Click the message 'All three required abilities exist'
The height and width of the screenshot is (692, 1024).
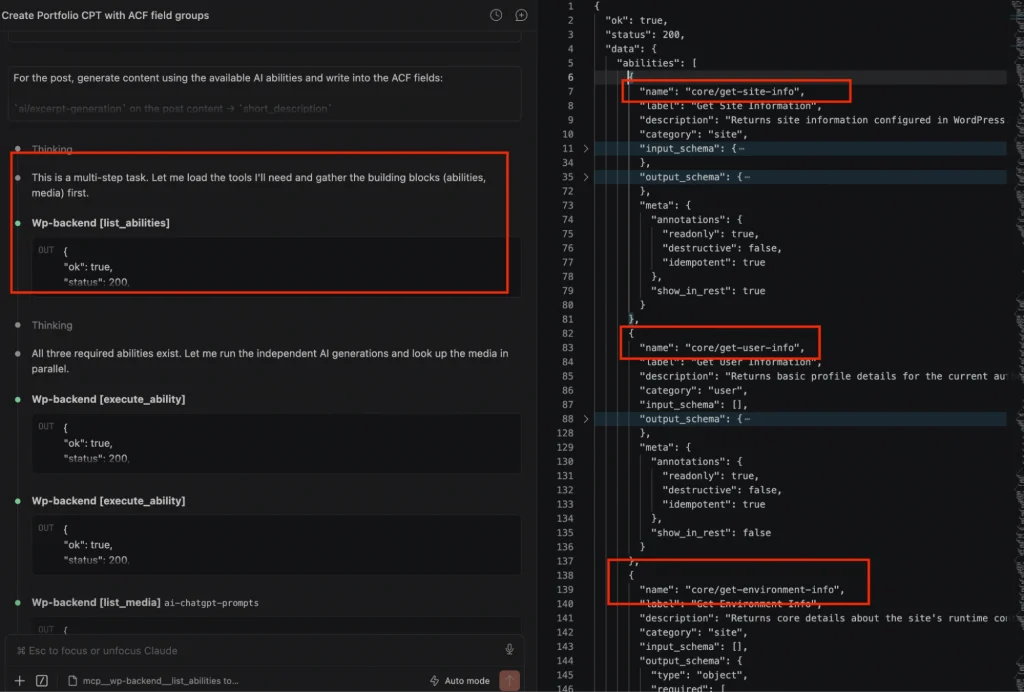270,361
